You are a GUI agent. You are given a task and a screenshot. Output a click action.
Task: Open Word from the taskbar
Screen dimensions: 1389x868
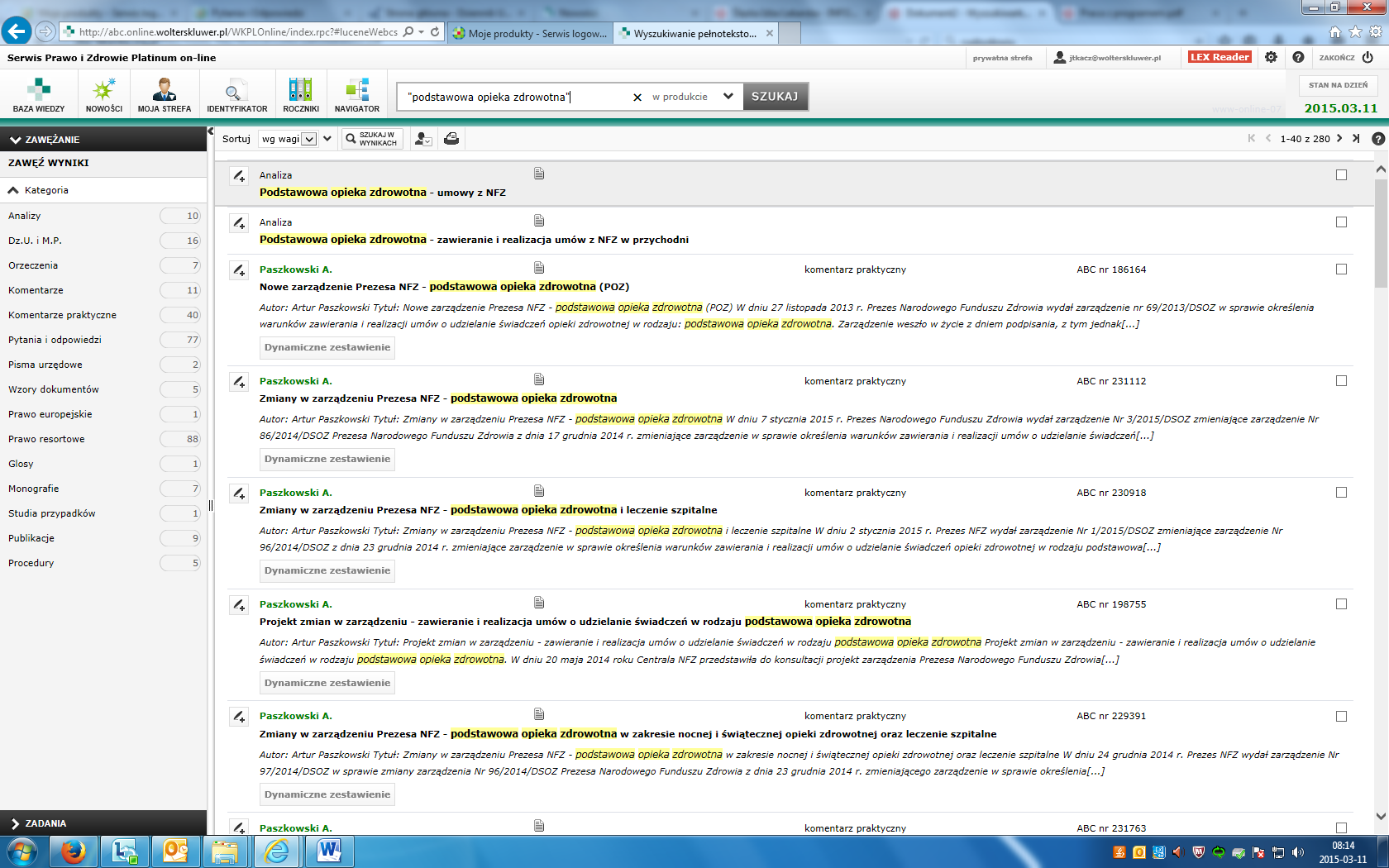329,851
